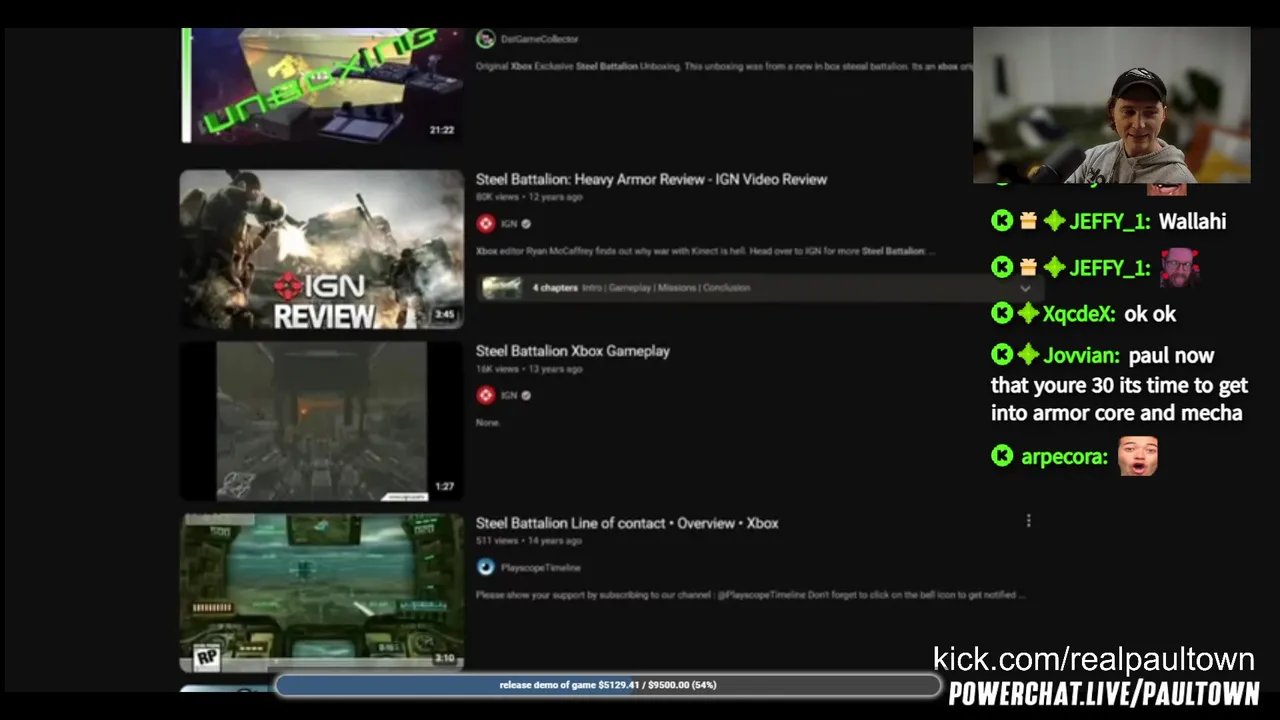The width and height of the screenshot is (1280, 720).
Task: Click Jovvian username in chat
Action: [1081, 356]
